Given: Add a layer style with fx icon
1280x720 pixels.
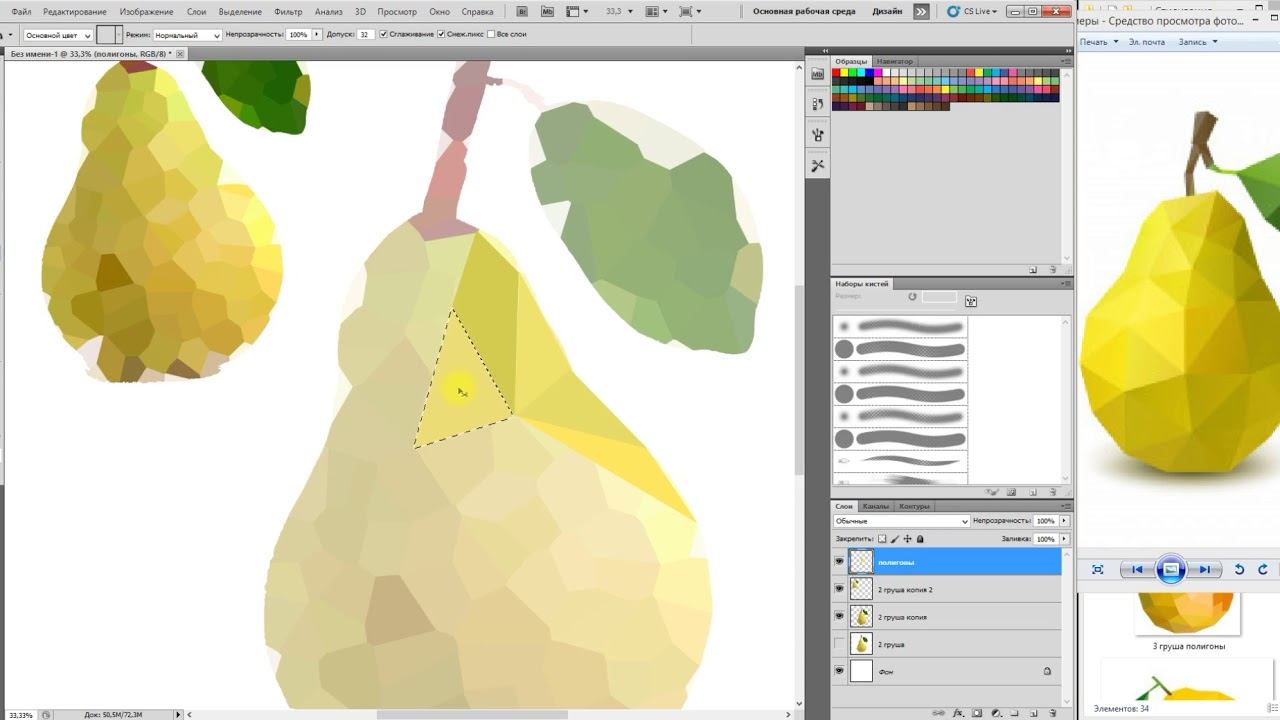Looking at the screenshot, I should [958, 713].
